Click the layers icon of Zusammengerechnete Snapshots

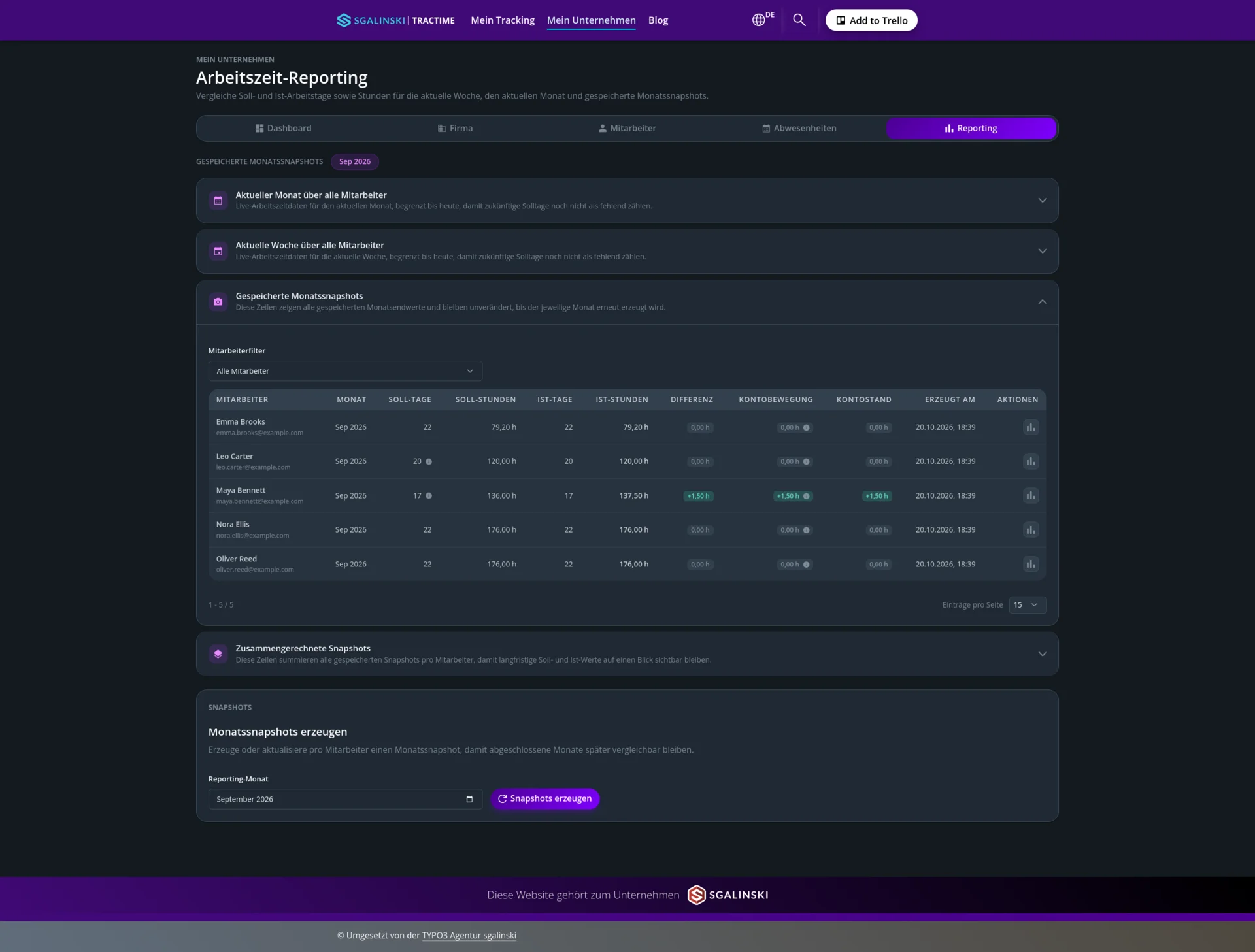(x=218, y=653)
